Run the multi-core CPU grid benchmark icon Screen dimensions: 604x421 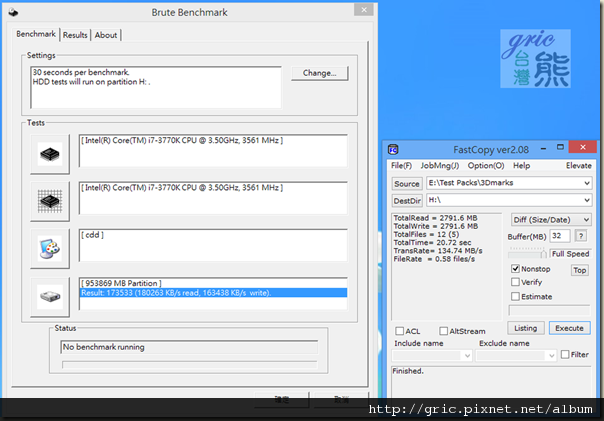(50, 201)
